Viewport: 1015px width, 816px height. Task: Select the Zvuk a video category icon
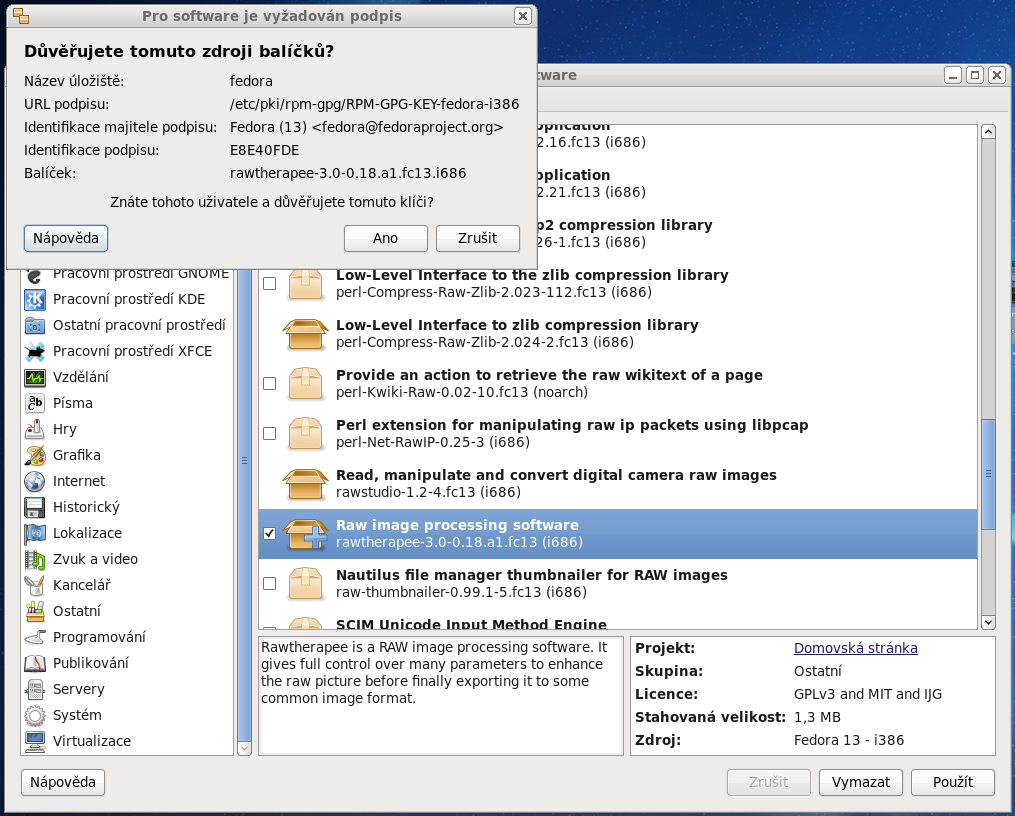click(35, 559)
